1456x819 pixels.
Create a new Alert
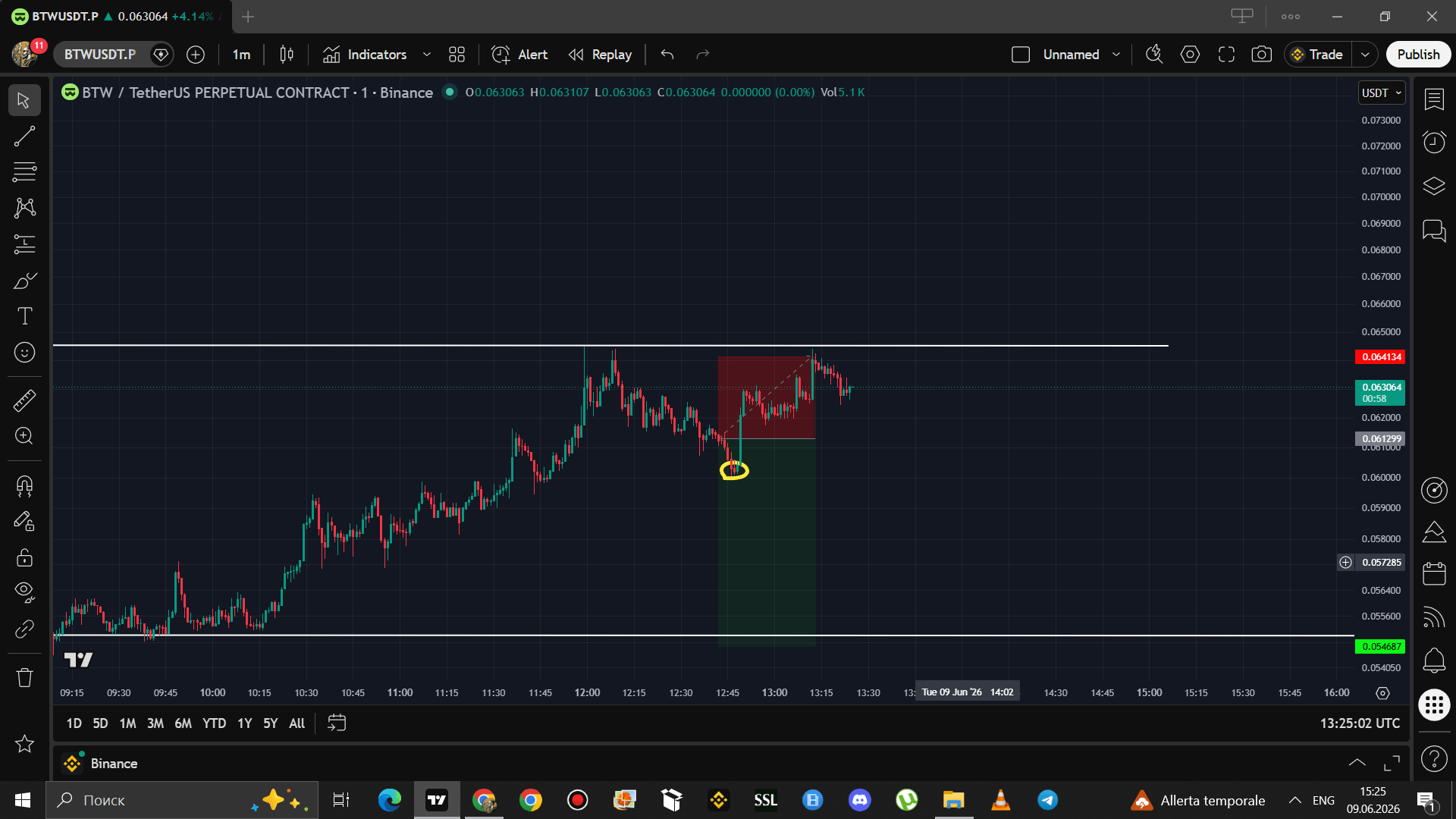point(519,55)
